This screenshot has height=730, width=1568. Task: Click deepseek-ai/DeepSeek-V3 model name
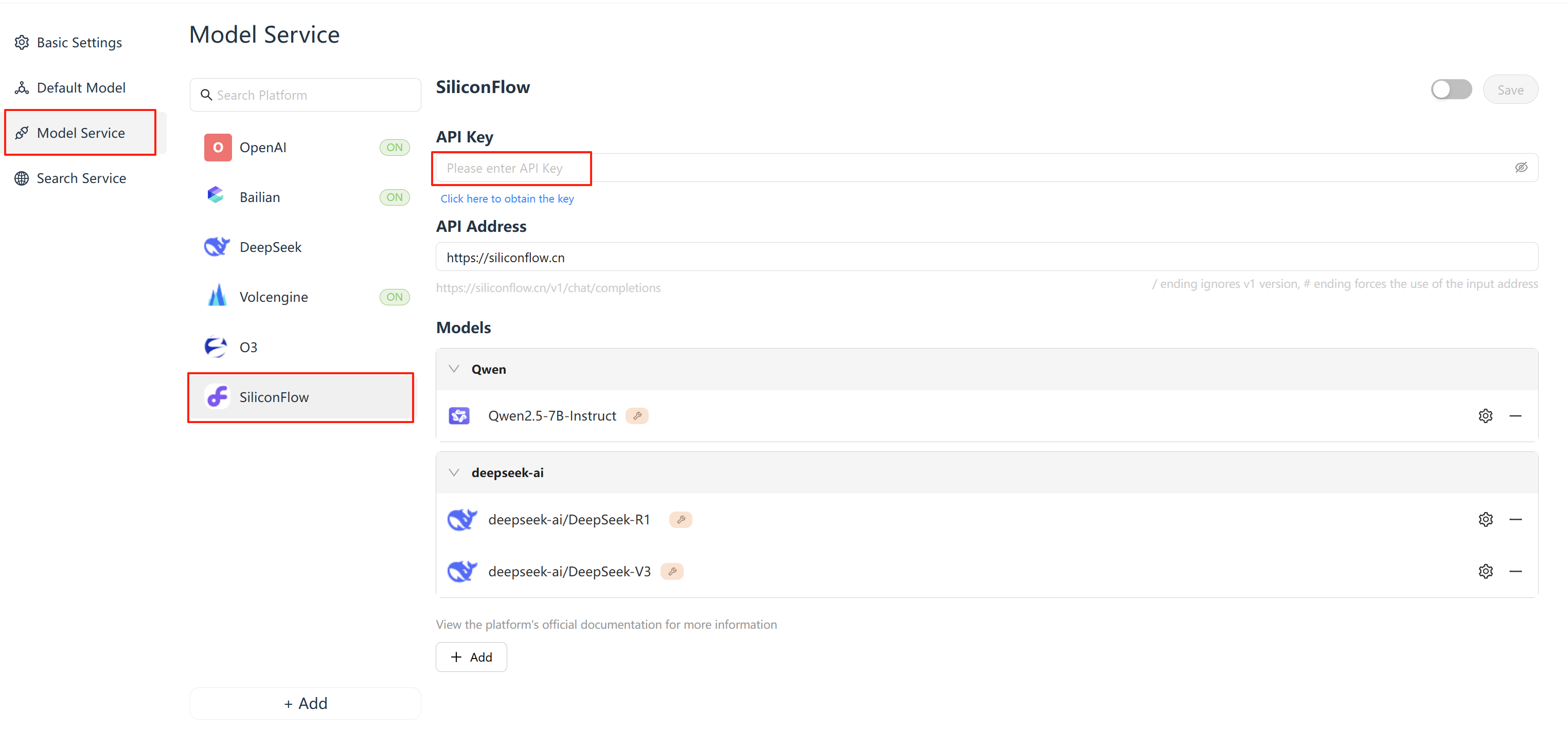point(569,571)
